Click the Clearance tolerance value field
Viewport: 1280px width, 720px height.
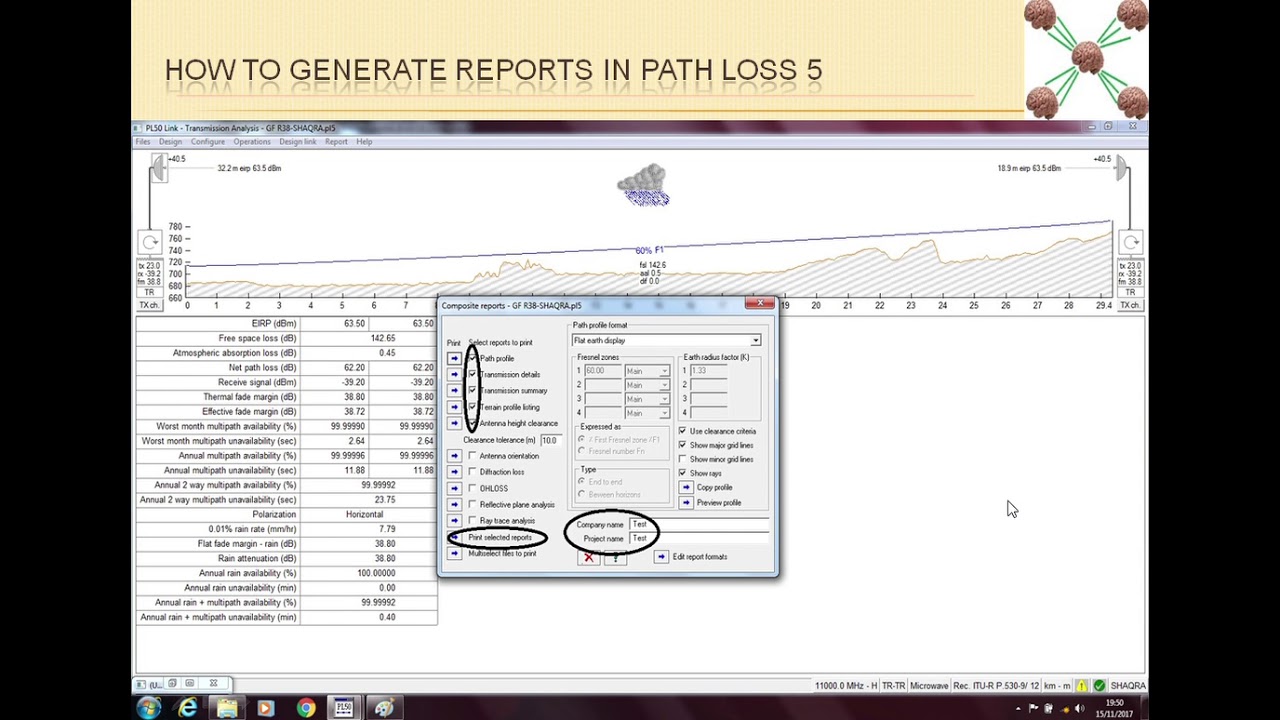click(549, 440)
